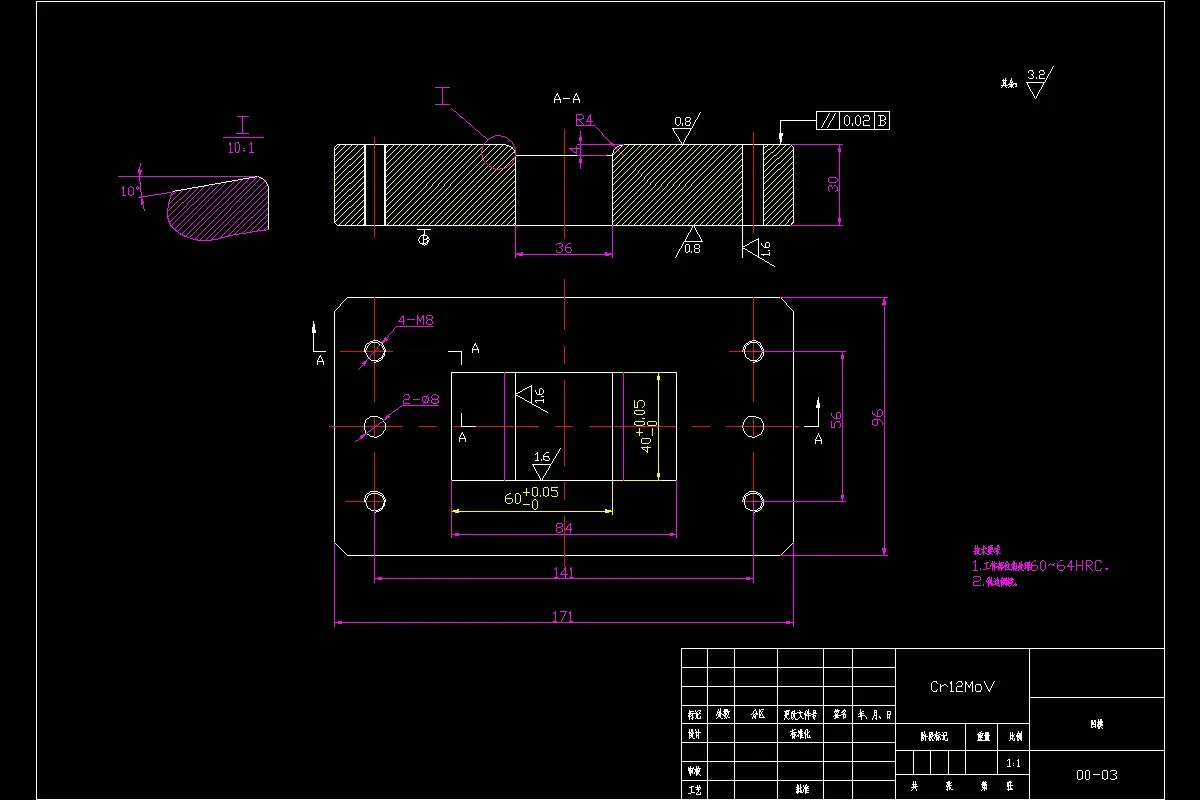Select the R4 radius dimension
Image resolution: width=1200 pixels, height=800 pixels.
click(x=584, y=120)
